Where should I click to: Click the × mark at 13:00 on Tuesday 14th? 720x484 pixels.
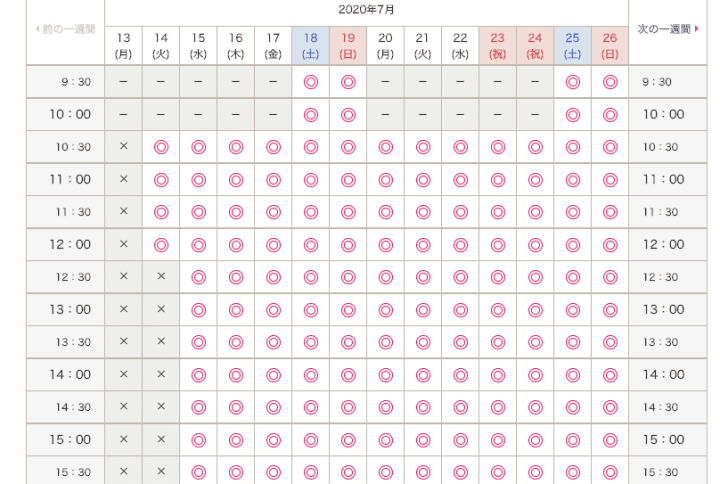161,309
